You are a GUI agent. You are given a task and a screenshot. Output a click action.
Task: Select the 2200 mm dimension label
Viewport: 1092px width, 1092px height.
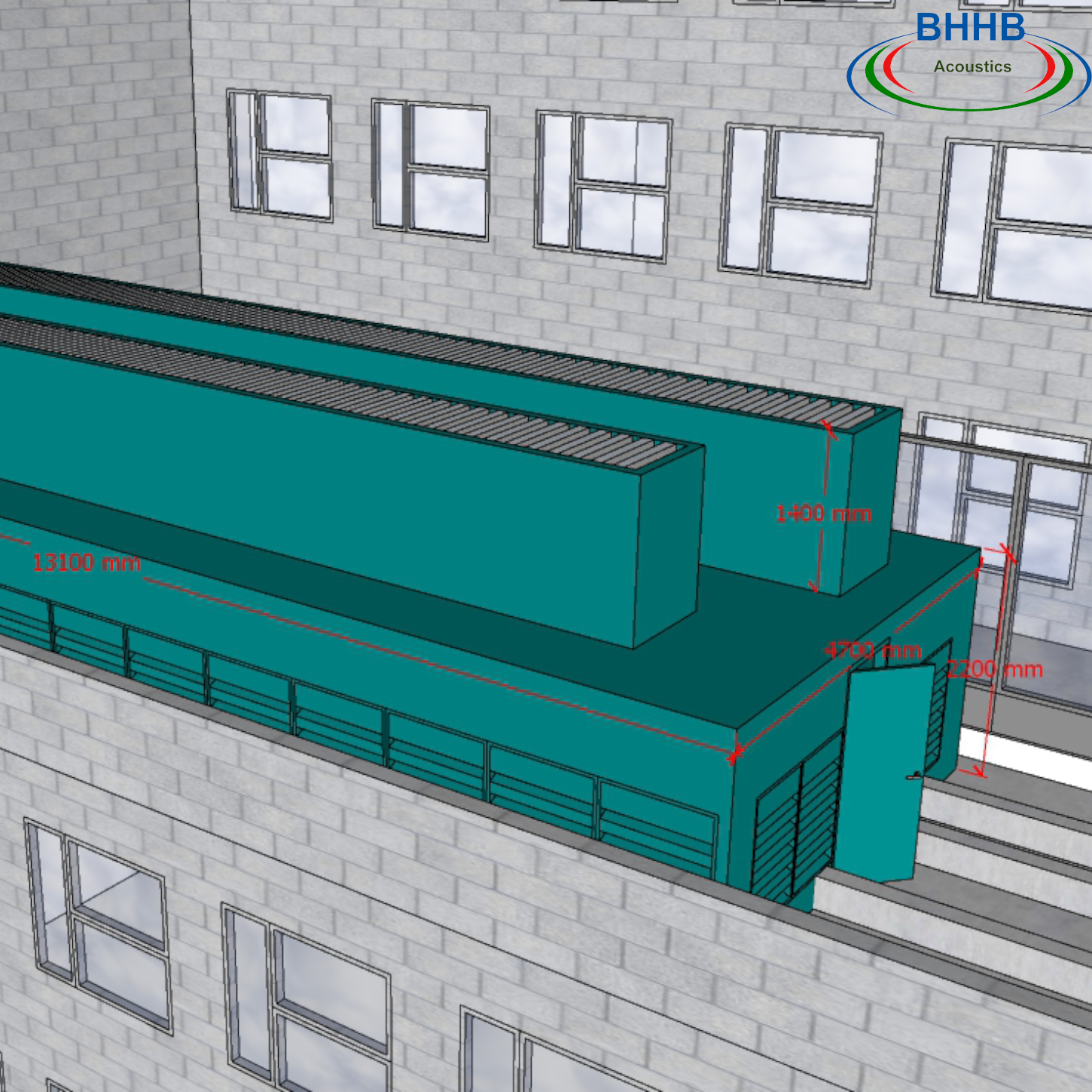[995, 669]
